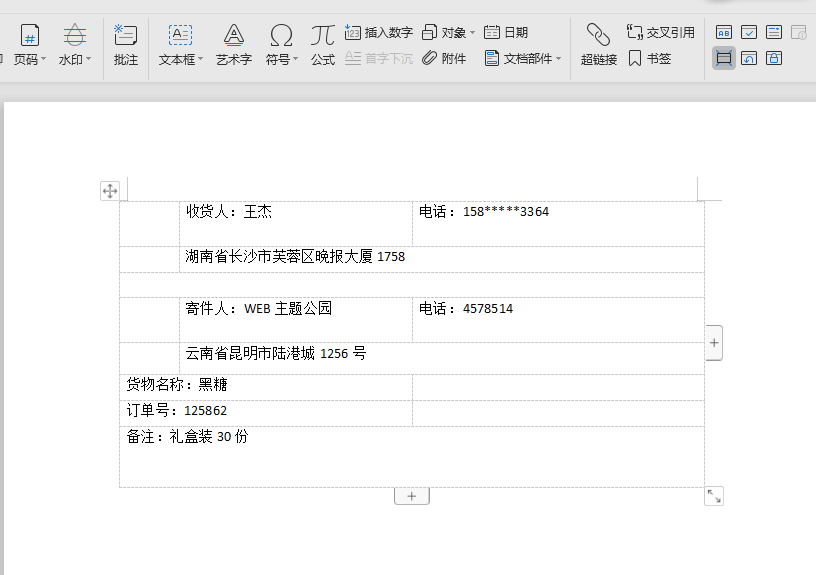Click the 备注：礼盒装 30 份 cell
Image resolution: width=816 pixels, height=575 pixels.
click(x=412, y=457)
